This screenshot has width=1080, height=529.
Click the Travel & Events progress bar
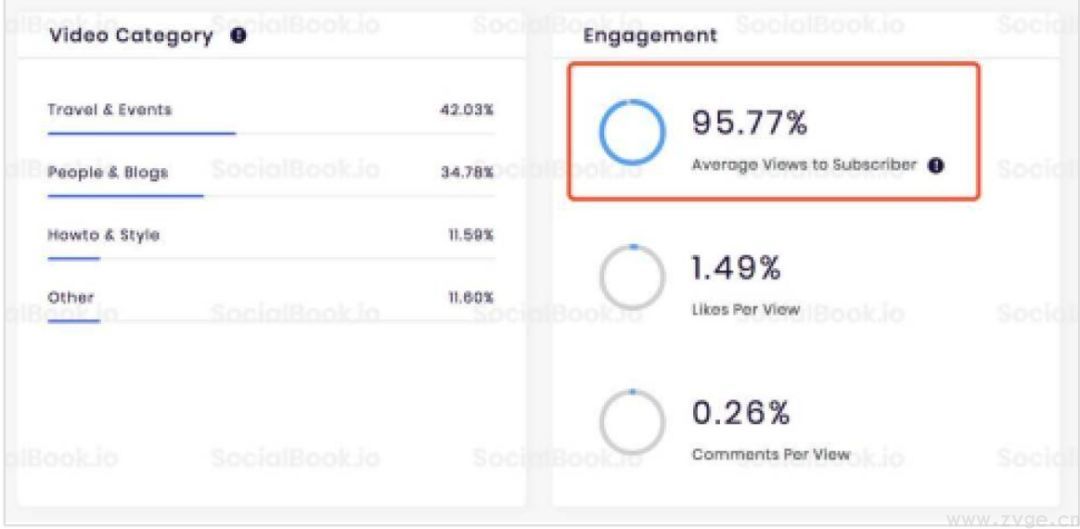(141, 132)
